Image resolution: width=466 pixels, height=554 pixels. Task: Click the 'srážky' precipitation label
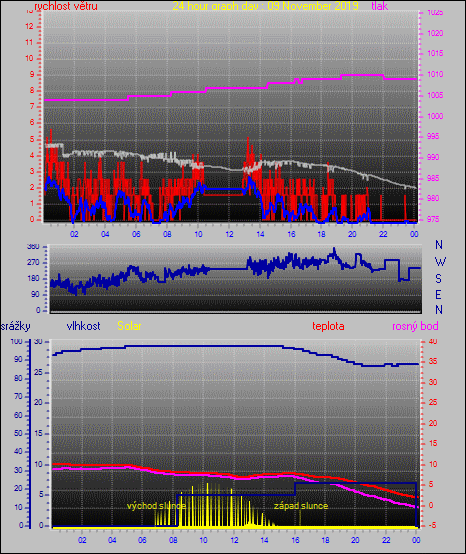click(x=16, y=326)
